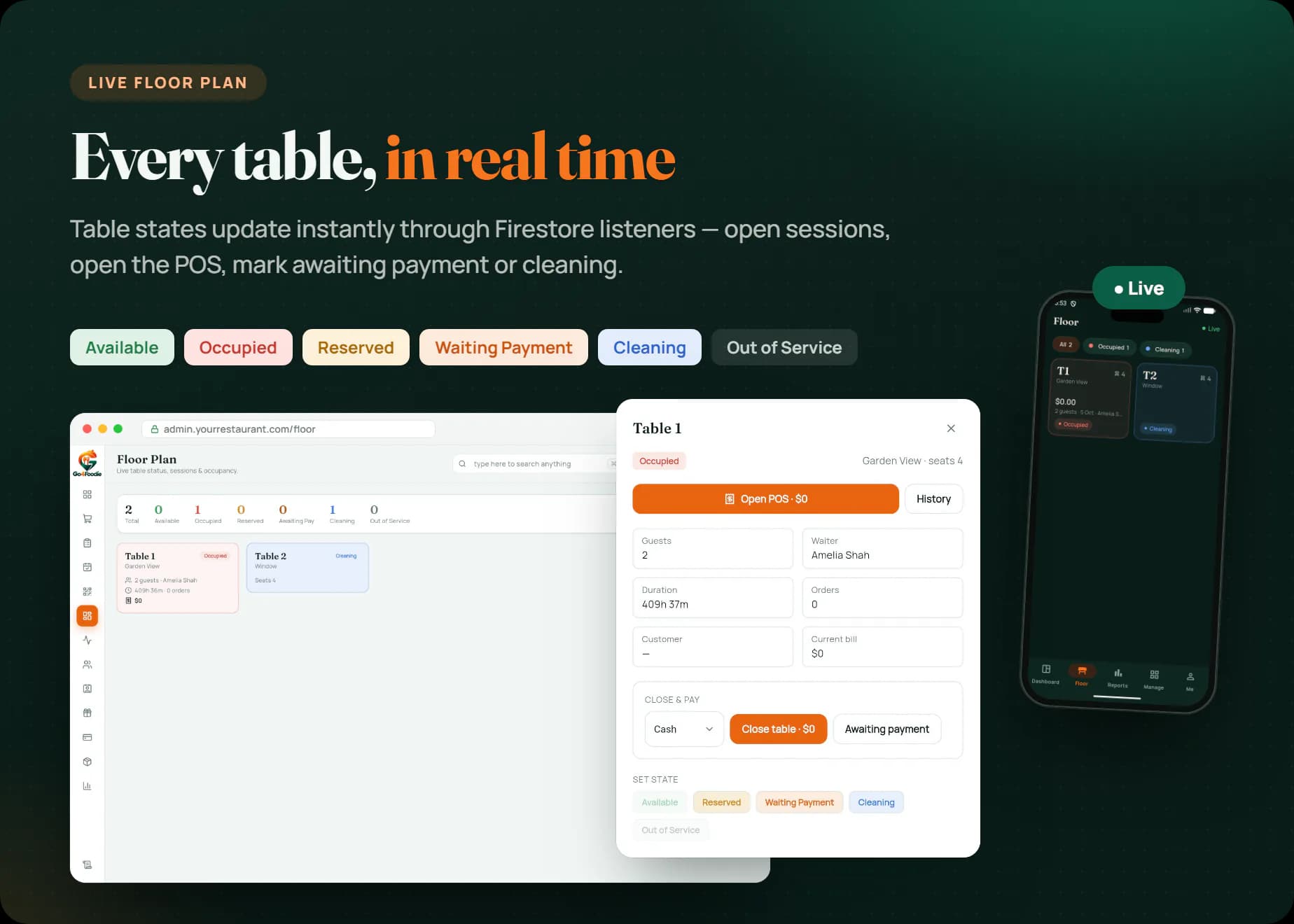This screenshot has height=924, width=1294.
Task: Open the calendar reservations sidebar icon
Action: (87, 567)
